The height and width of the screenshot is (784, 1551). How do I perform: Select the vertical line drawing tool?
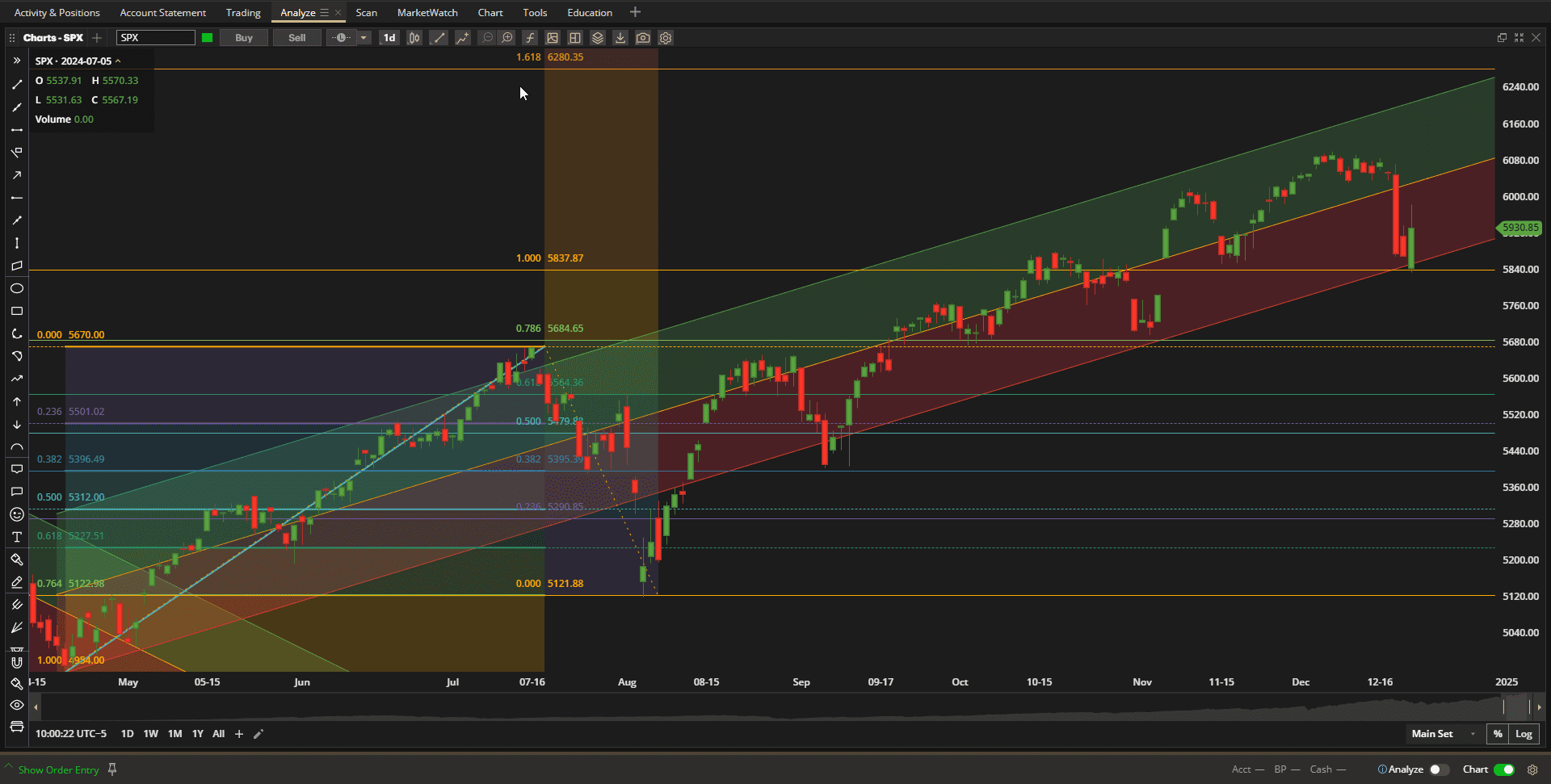coord(17,243)
